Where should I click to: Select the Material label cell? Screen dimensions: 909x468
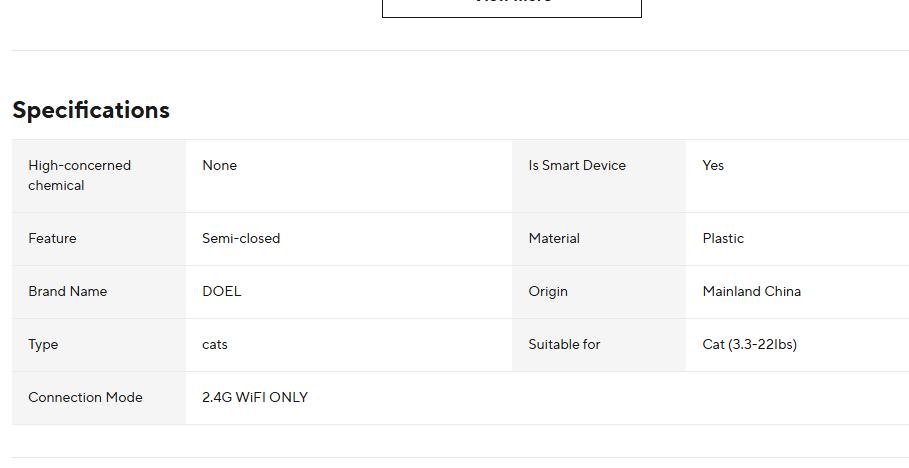pos(554,238)
